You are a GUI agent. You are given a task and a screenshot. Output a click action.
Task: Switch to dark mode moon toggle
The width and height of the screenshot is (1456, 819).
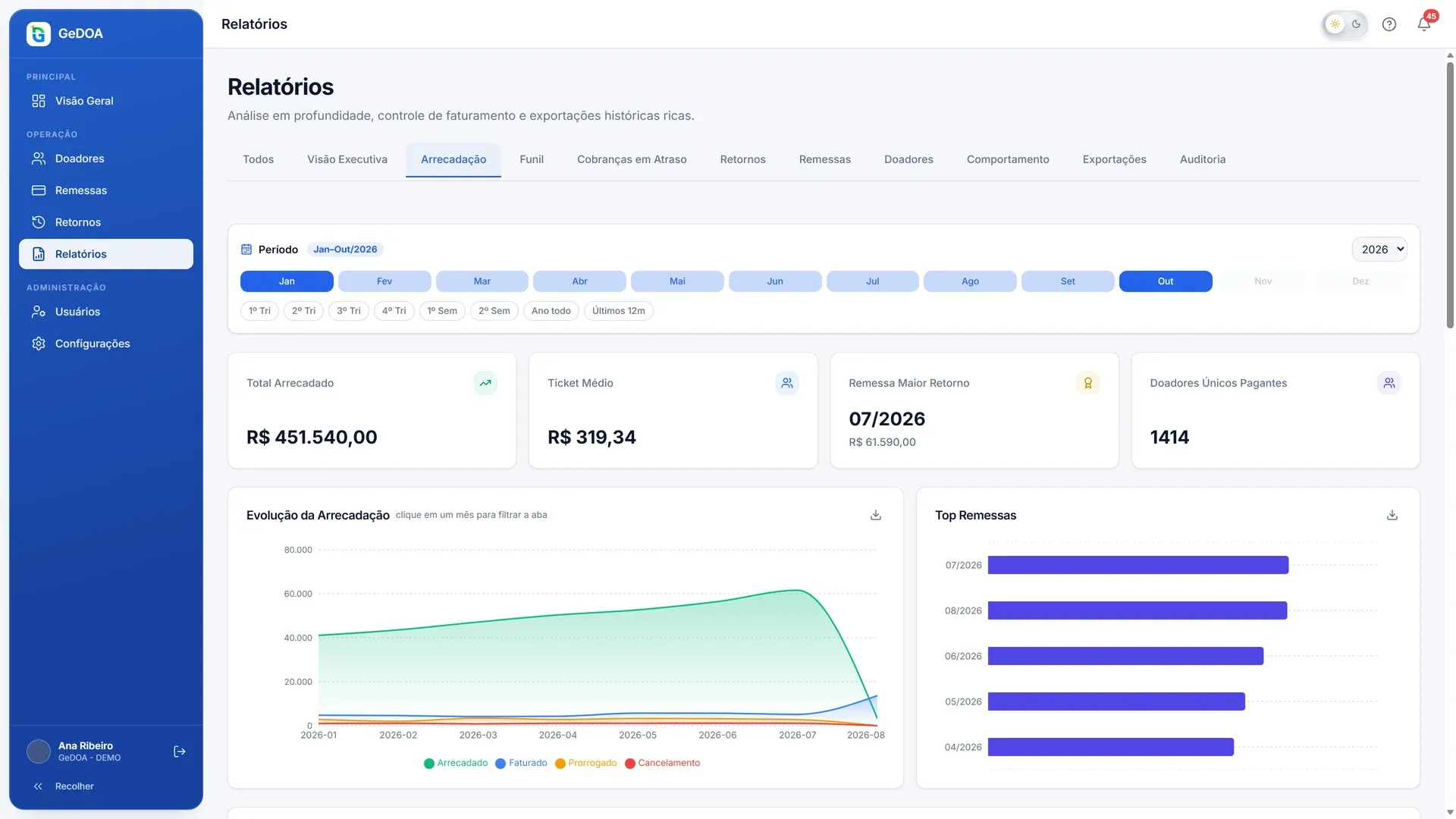click(x=1357, y=24)
